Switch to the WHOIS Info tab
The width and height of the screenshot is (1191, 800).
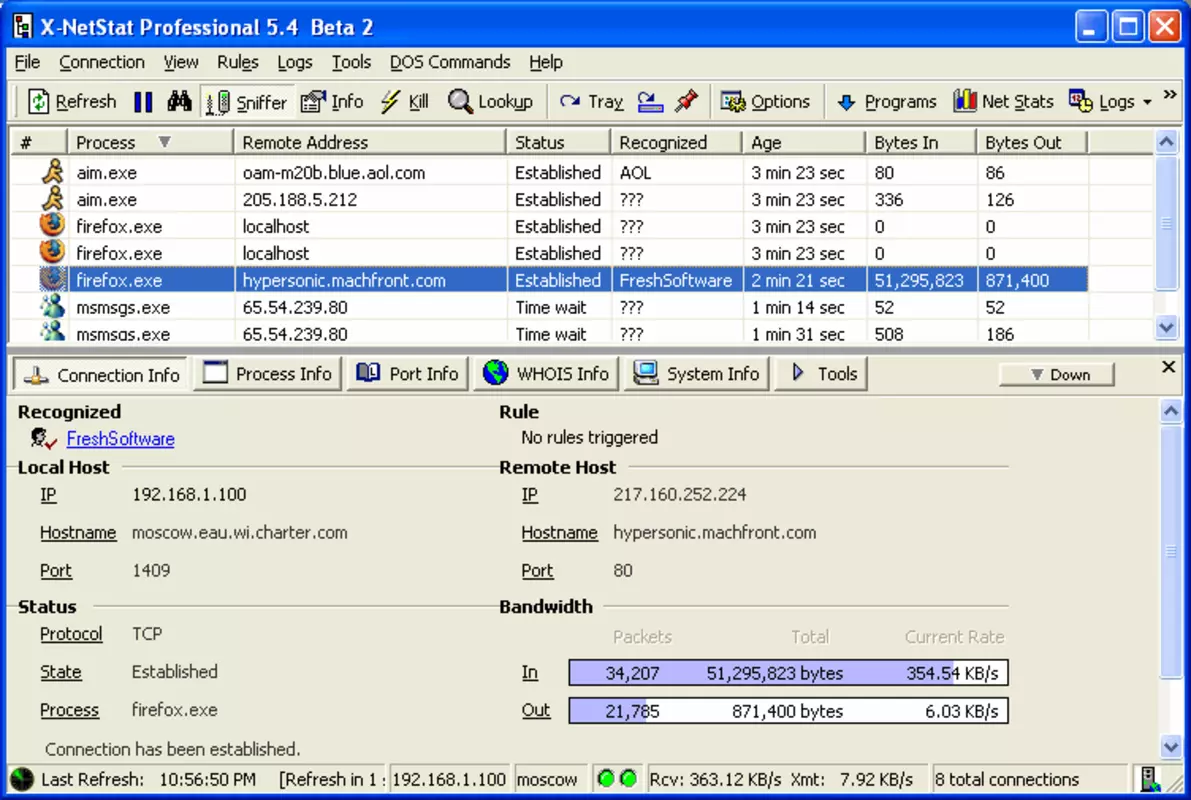click(545, 374)
